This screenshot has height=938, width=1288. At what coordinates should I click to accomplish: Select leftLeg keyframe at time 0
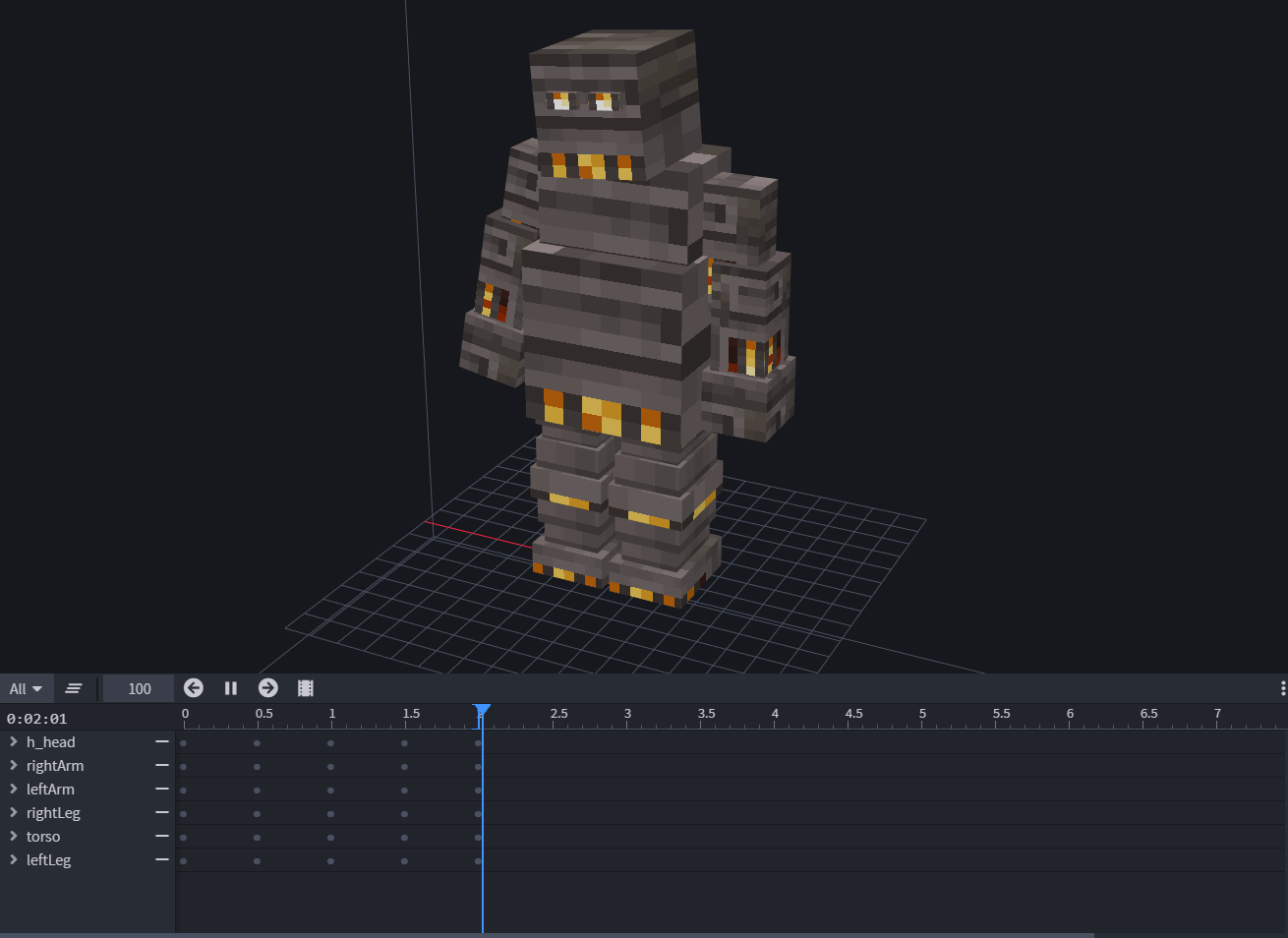click(183, 861)
